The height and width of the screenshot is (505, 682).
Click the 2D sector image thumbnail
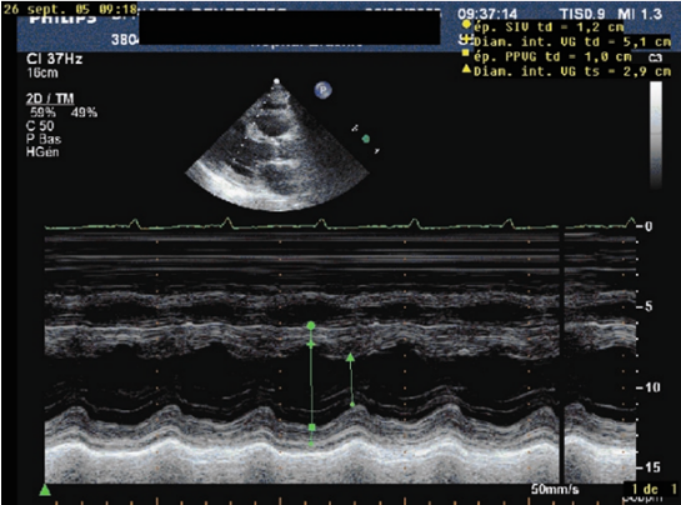click(277, 146)
